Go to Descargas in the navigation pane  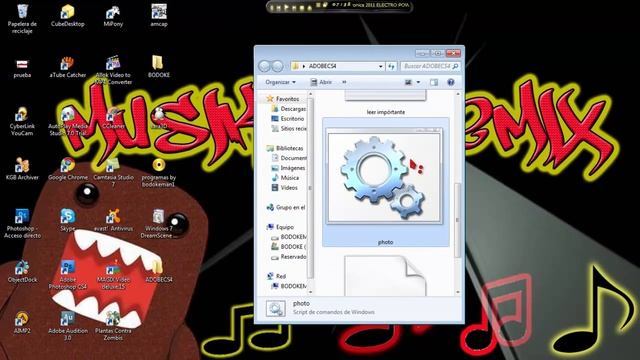point(289,109)
